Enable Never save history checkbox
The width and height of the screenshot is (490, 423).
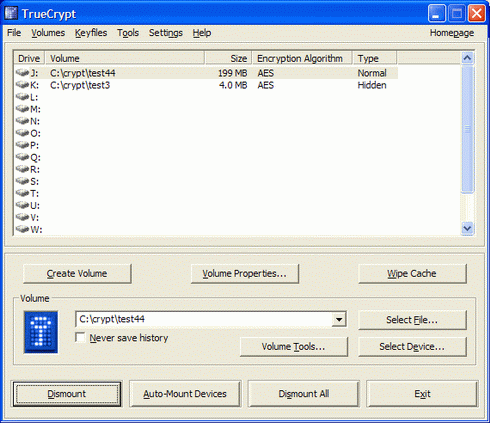tap(80, 337)
